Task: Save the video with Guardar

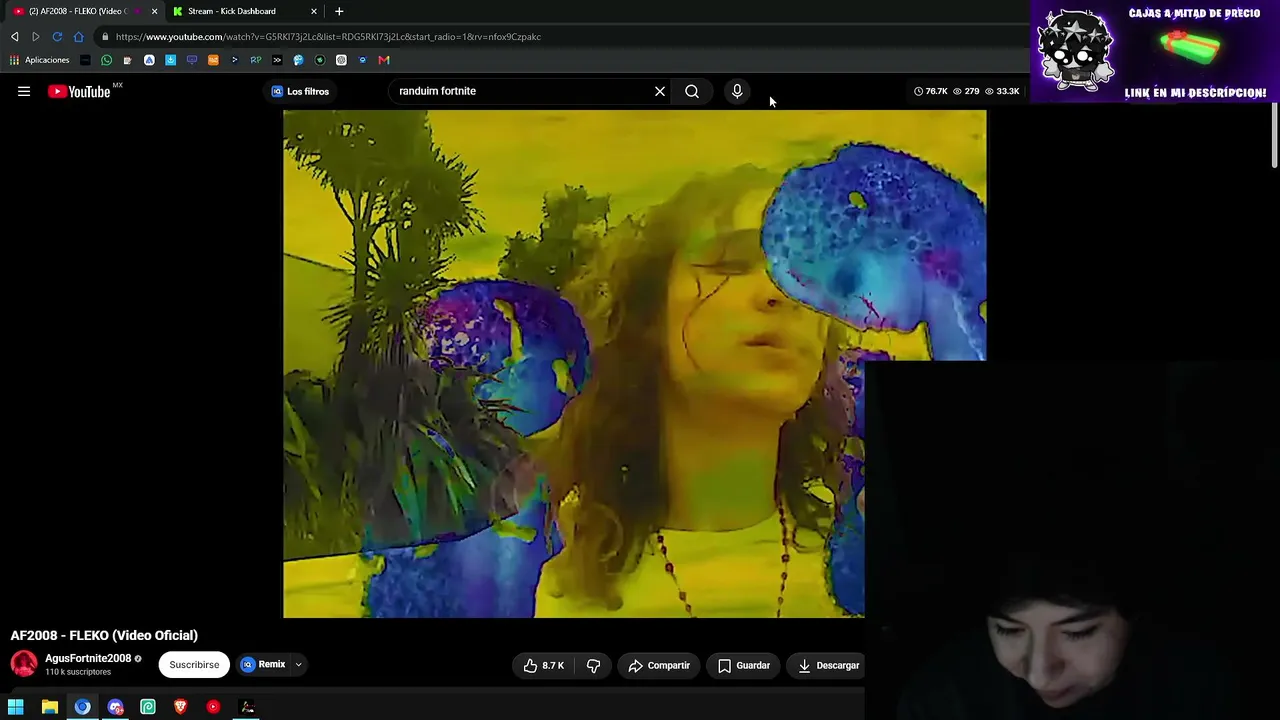Action: click(744, 665)
